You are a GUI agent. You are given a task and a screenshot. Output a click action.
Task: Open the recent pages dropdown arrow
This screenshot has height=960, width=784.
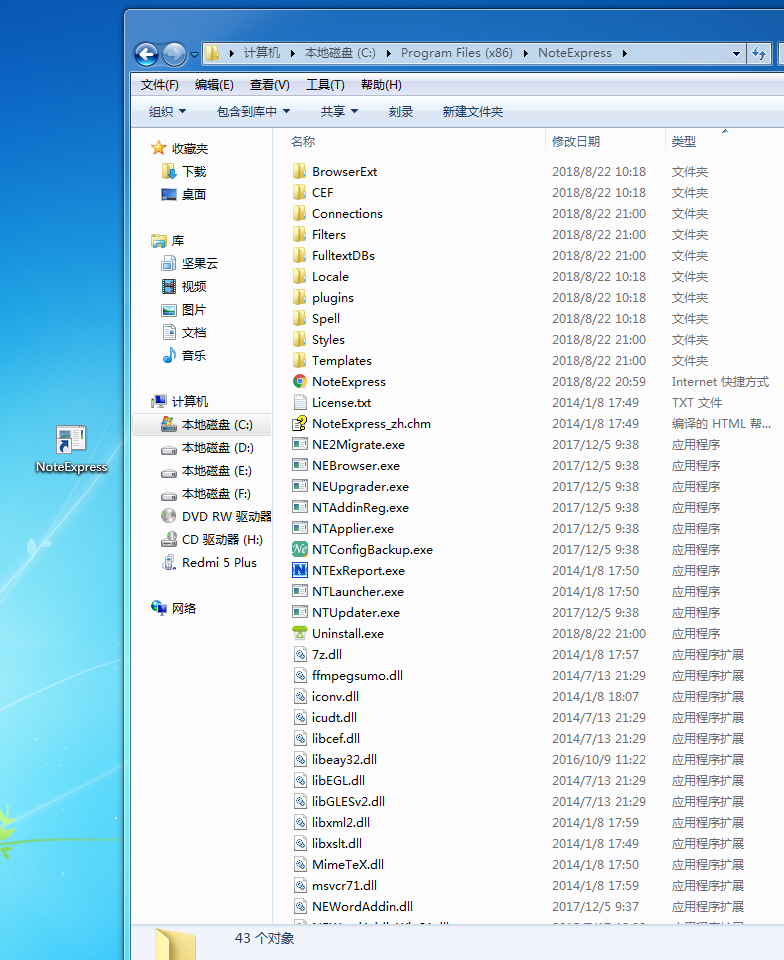(x=194, y=54)
